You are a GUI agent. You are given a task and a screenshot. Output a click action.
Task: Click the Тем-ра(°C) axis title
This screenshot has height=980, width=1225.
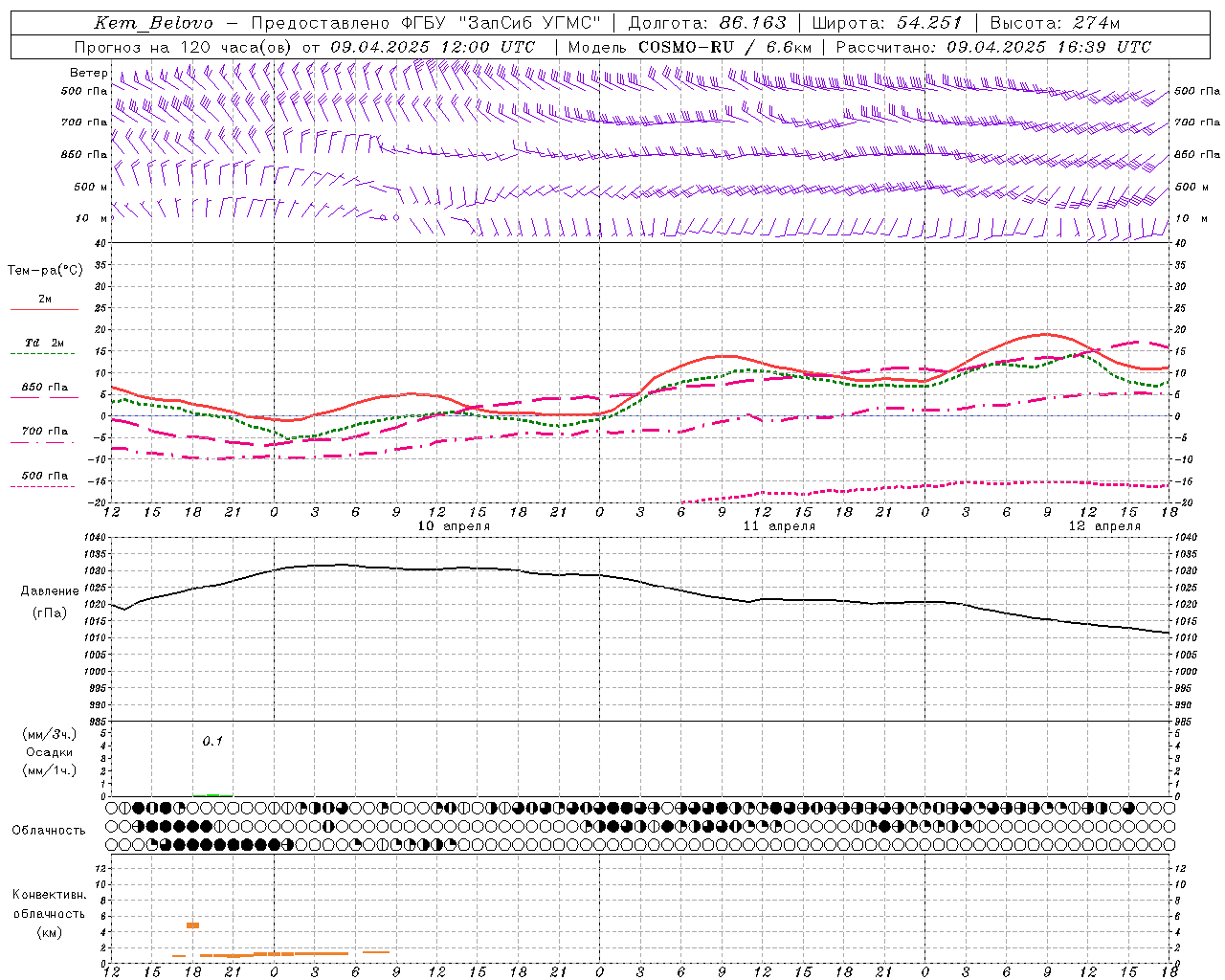point(45,271)
